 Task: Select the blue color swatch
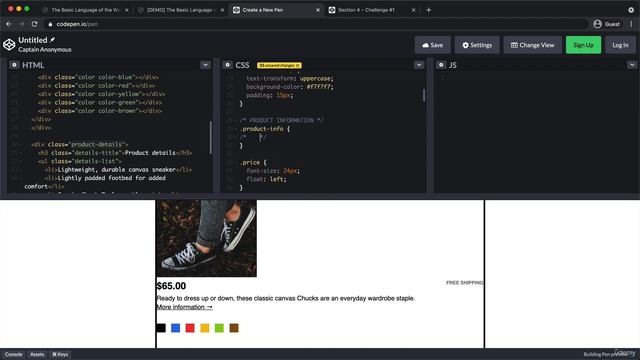(176, 328)
